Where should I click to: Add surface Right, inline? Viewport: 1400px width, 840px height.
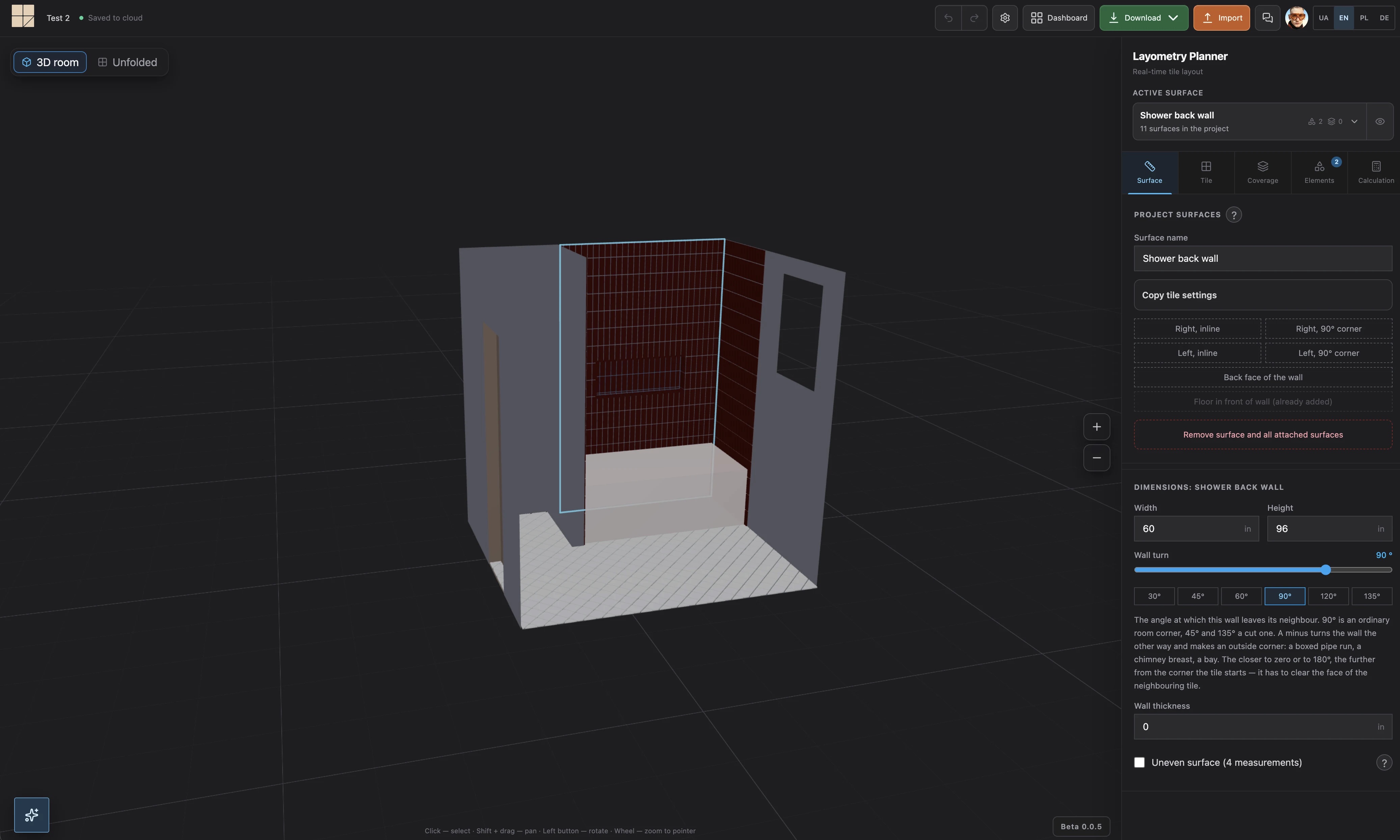(x=1197, y=329)
